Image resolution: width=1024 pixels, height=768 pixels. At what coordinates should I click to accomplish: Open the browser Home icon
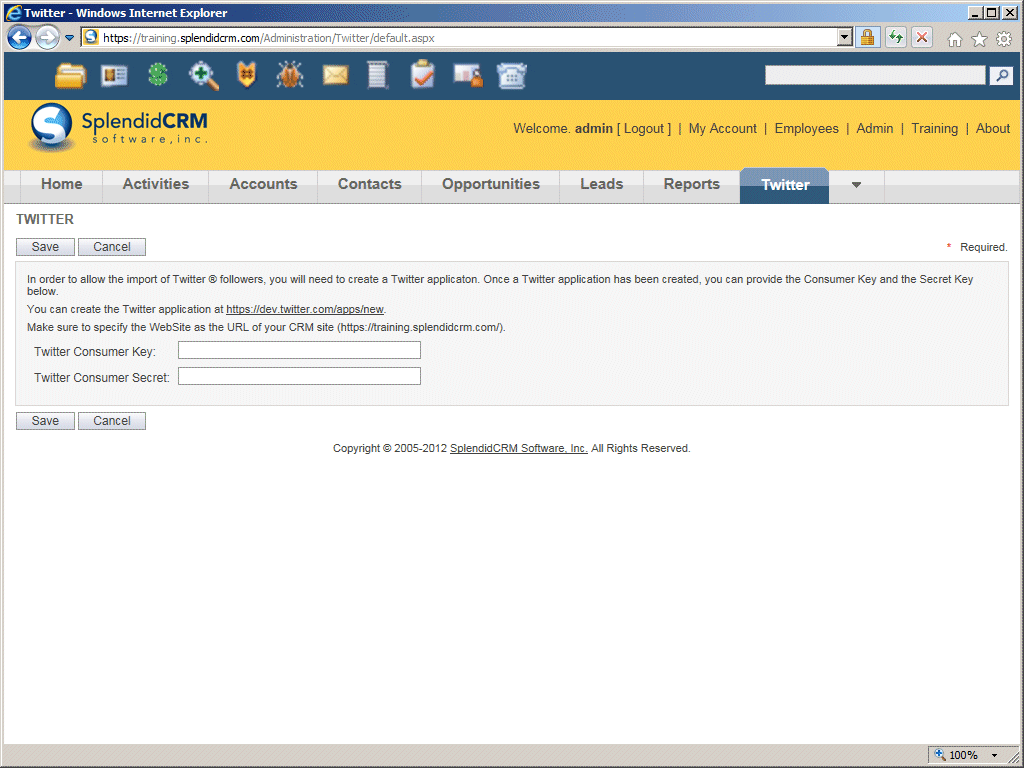pos(955,39)
